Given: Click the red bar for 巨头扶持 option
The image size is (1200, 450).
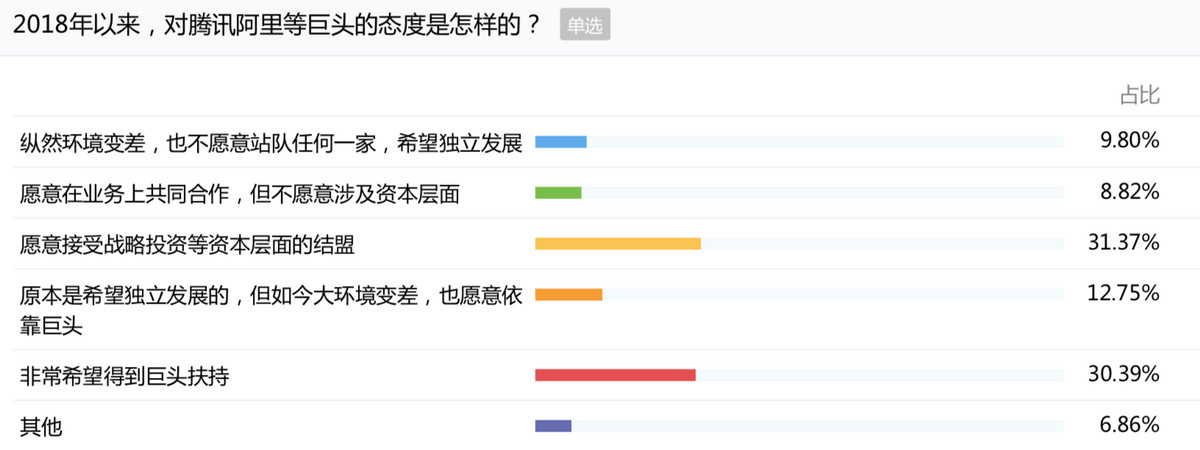Looking at the screenshot, I should (x=615, y=375).
